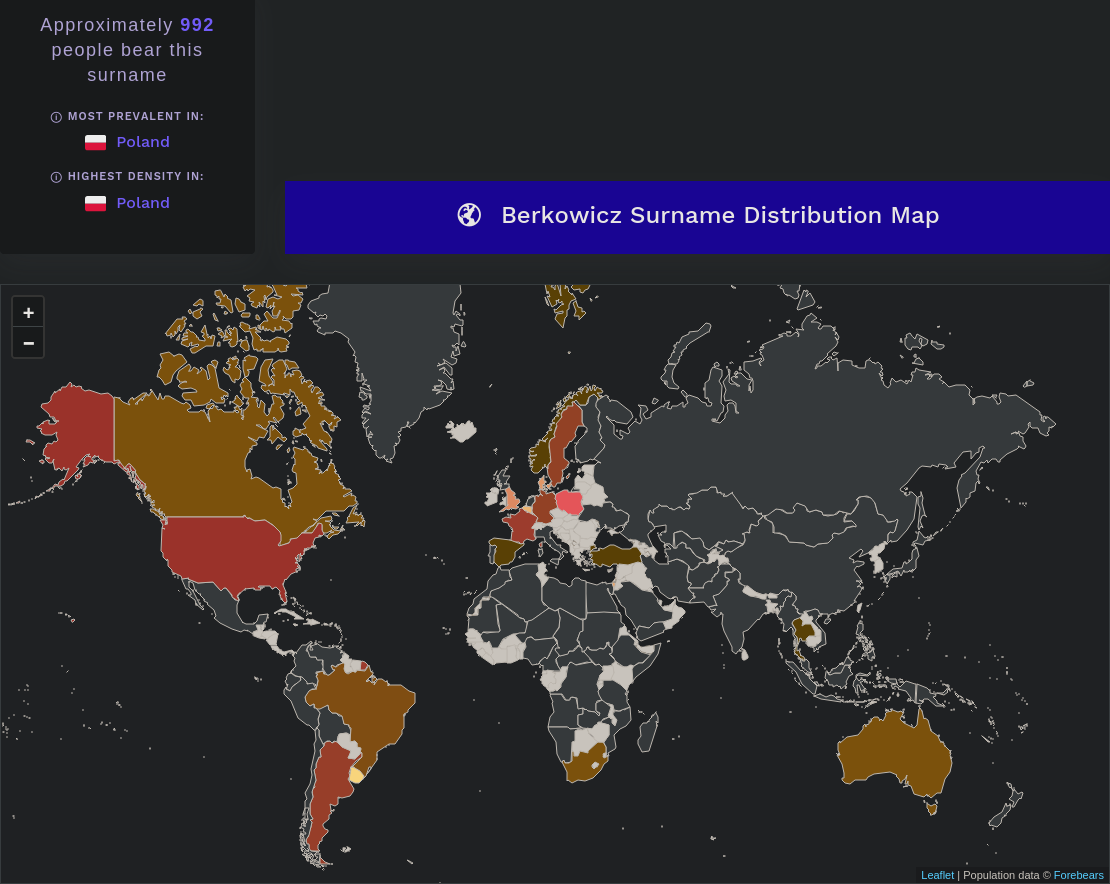
Task: Select Iceland on the map
Action: 462,430
